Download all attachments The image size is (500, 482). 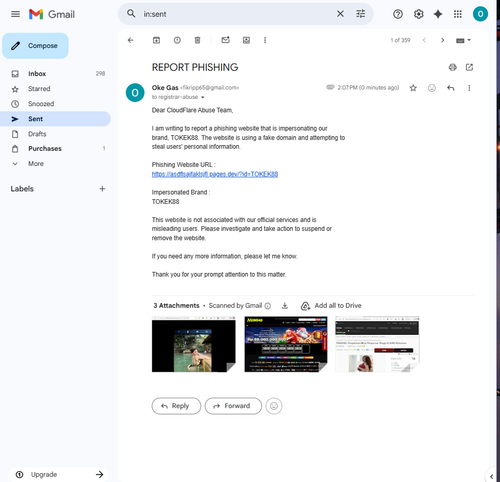pos(285,306)
